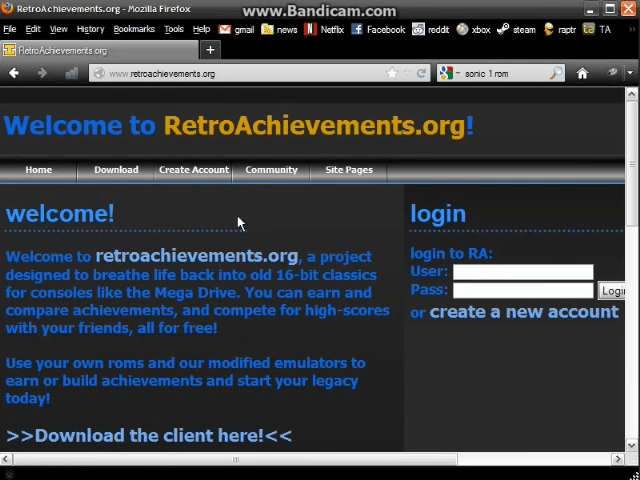Open the History menu

point(90,30)
